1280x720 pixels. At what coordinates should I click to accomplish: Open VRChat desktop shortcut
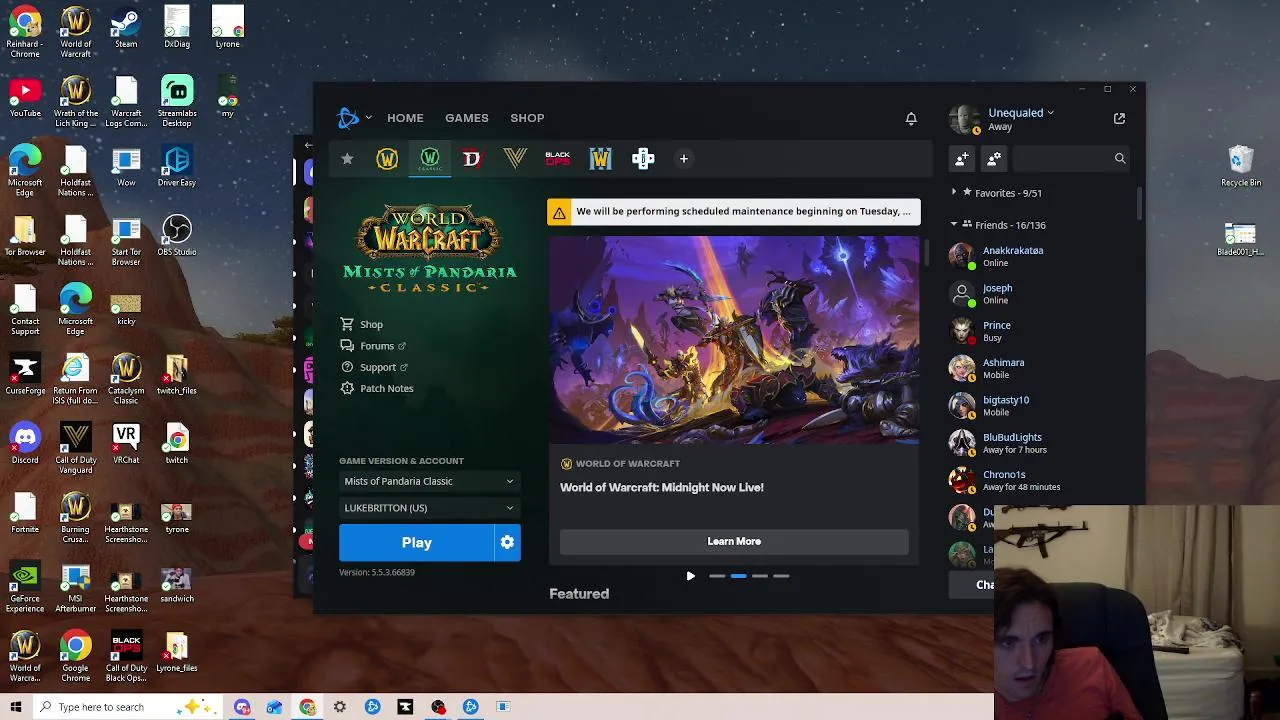[x=126, y=444]
